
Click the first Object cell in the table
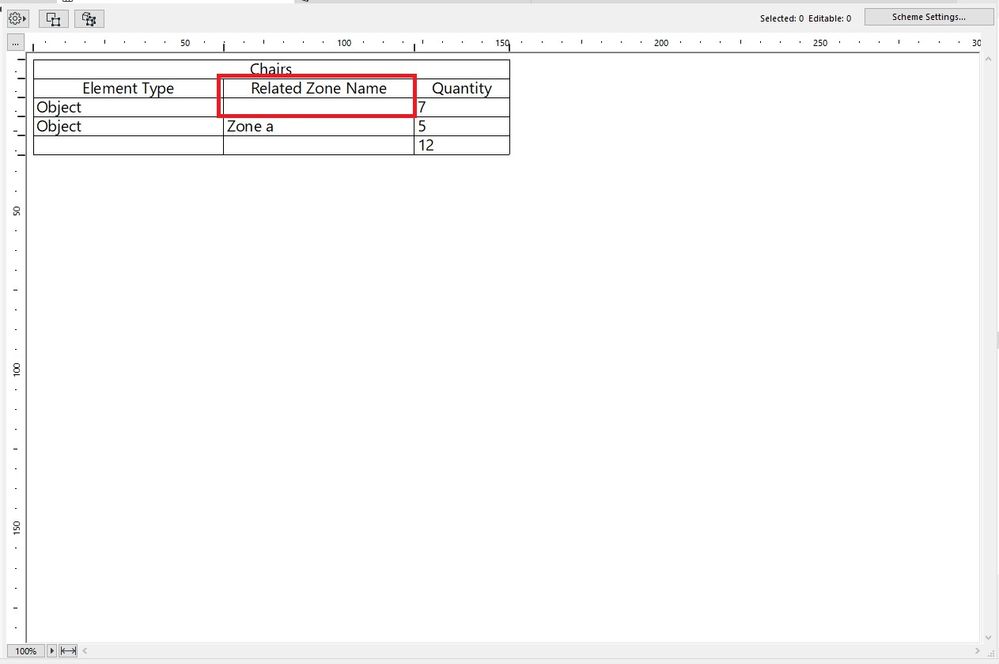tap(59, 107)
